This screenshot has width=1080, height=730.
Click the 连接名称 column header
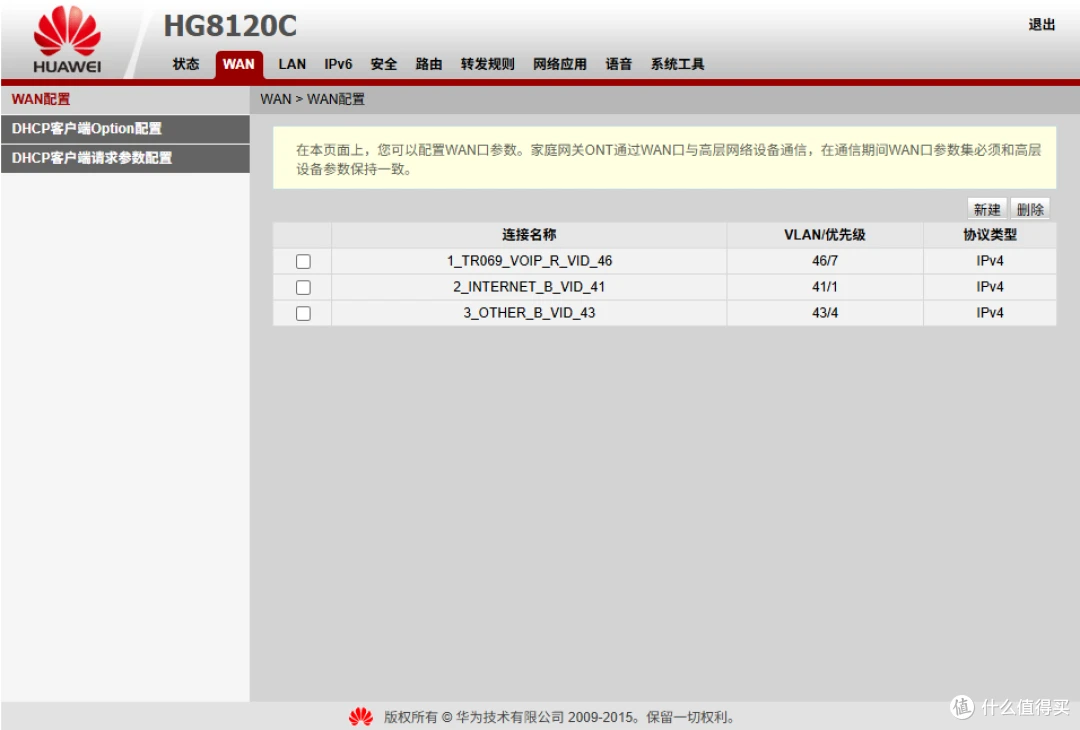pyautogui.click(x=529, y=235)
